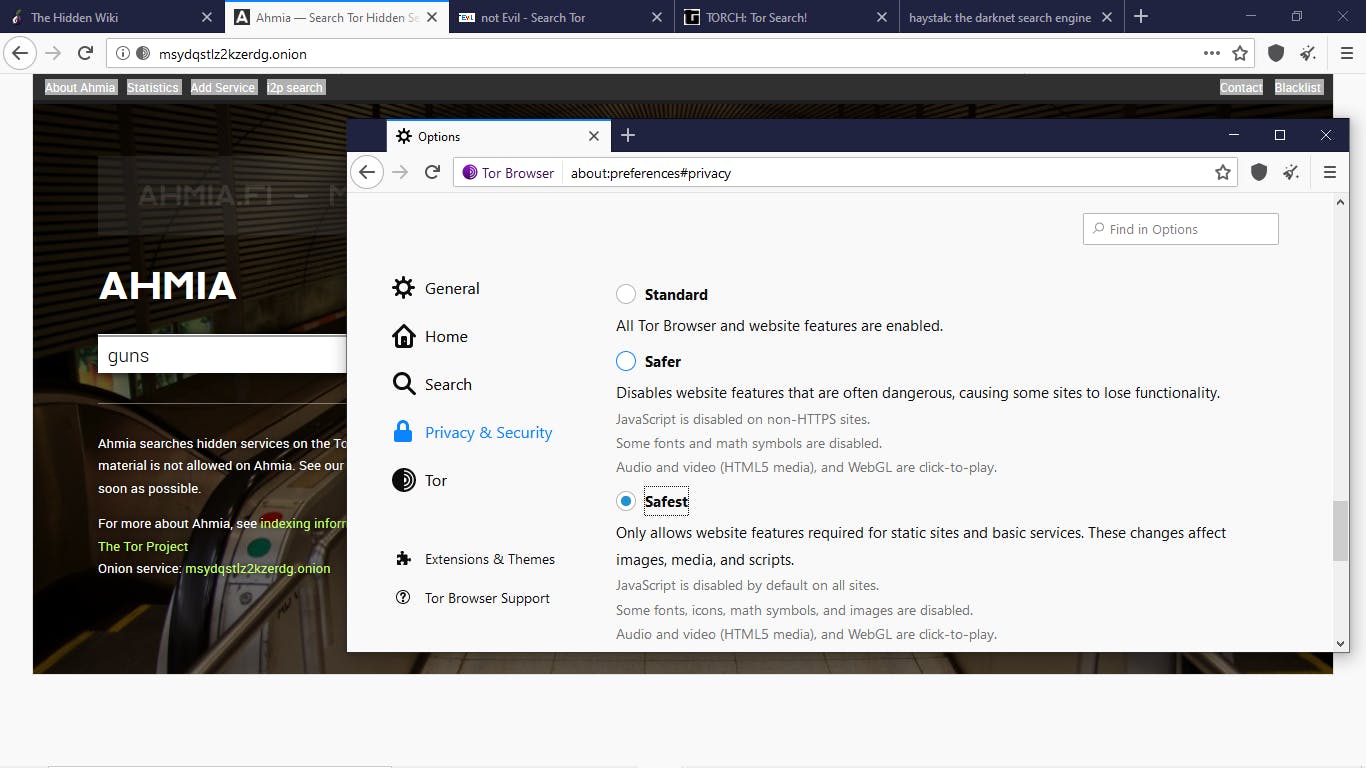The width and height of the screenshot is (1366, 768).
Task: Go forward in the Ahmia browser window
Action: tap(53, 54)
